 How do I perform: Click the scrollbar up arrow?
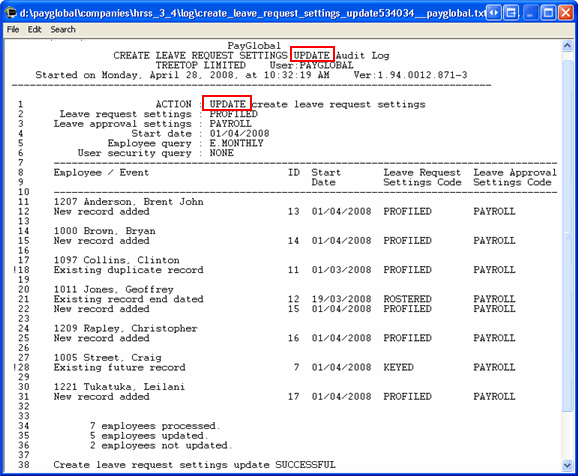tap(567, 46)
